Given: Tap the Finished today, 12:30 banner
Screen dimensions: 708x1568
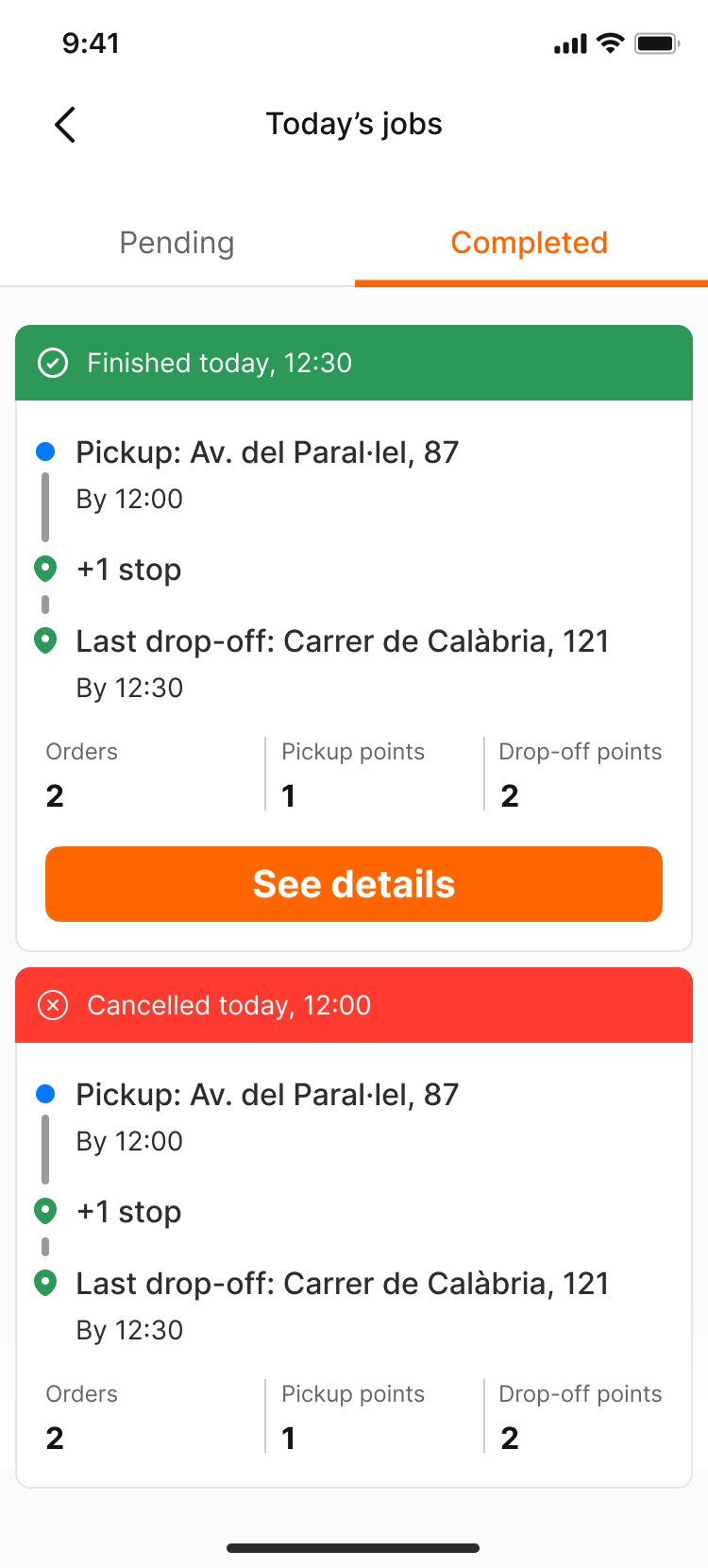Looking at the screenshot, I should click(x=354, y=363).
